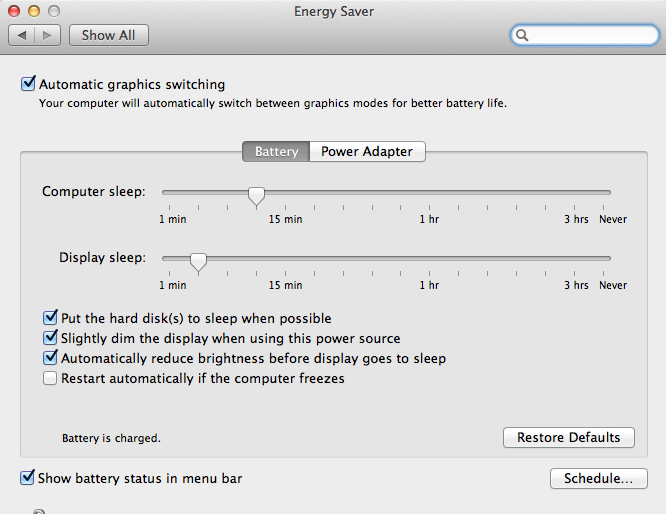
Task: Click the search magnifier icon
Action: tap(523, 36)
